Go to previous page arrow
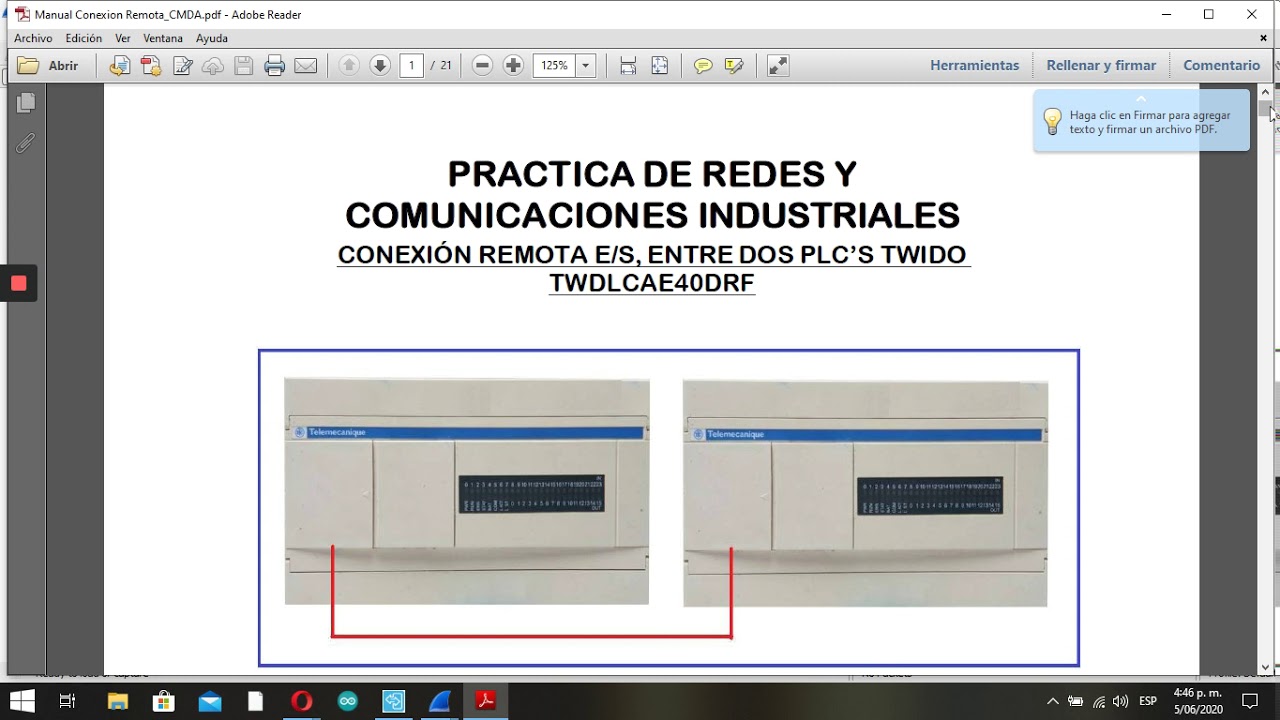The height and width of the screenshot is (720, 1280). tap(349, 66)
